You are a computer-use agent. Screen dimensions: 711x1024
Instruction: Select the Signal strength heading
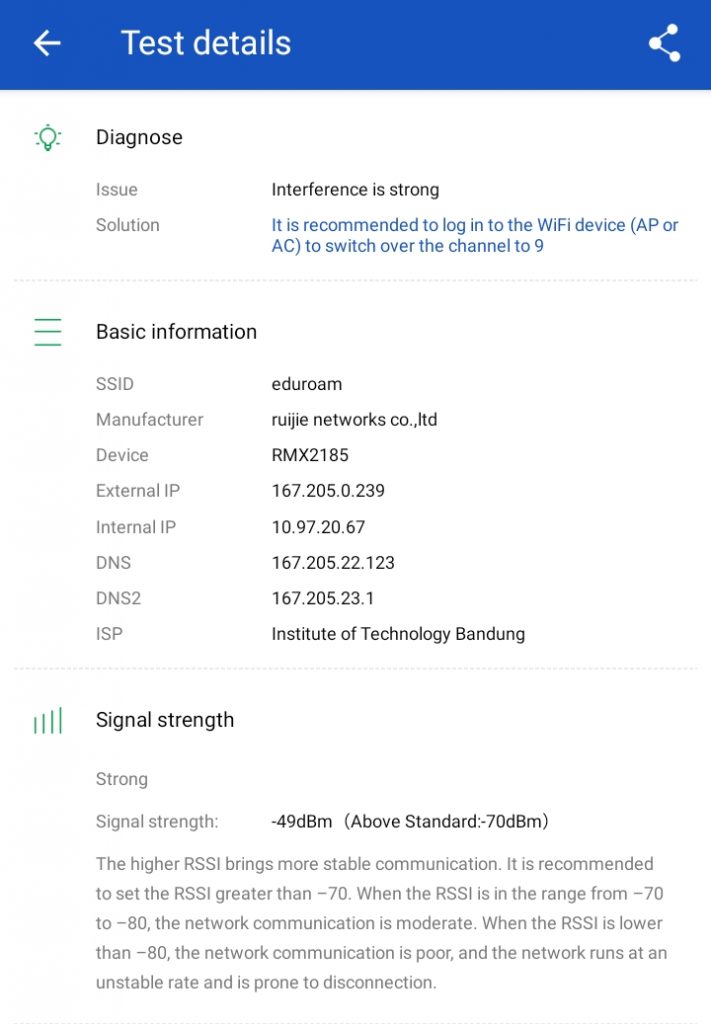click(165, 720)
